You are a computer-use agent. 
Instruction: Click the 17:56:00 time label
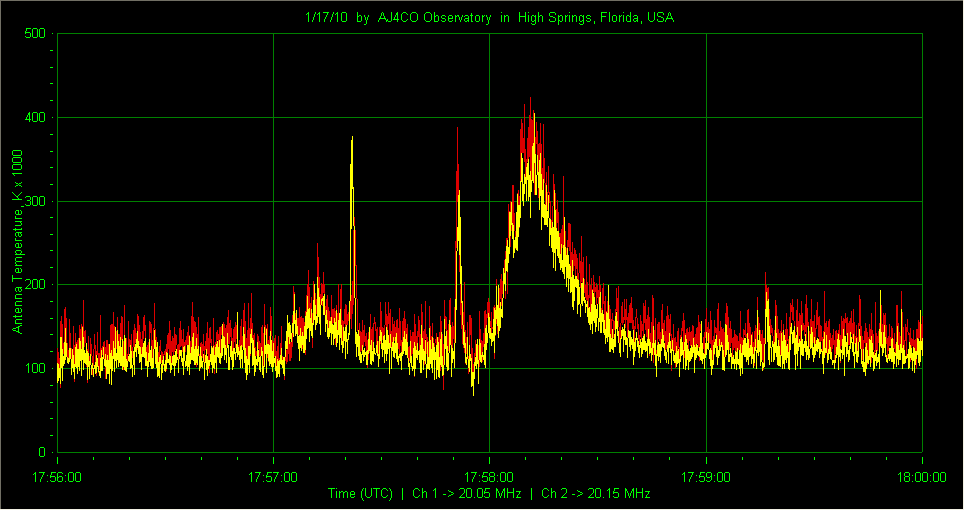[x=57, y=477]
